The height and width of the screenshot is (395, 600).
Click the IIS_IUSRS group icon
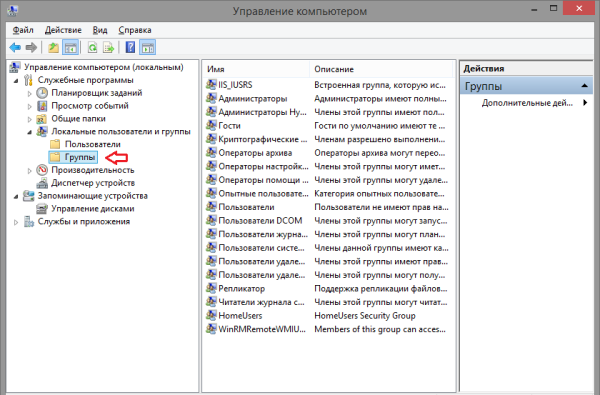pos(211,84)
